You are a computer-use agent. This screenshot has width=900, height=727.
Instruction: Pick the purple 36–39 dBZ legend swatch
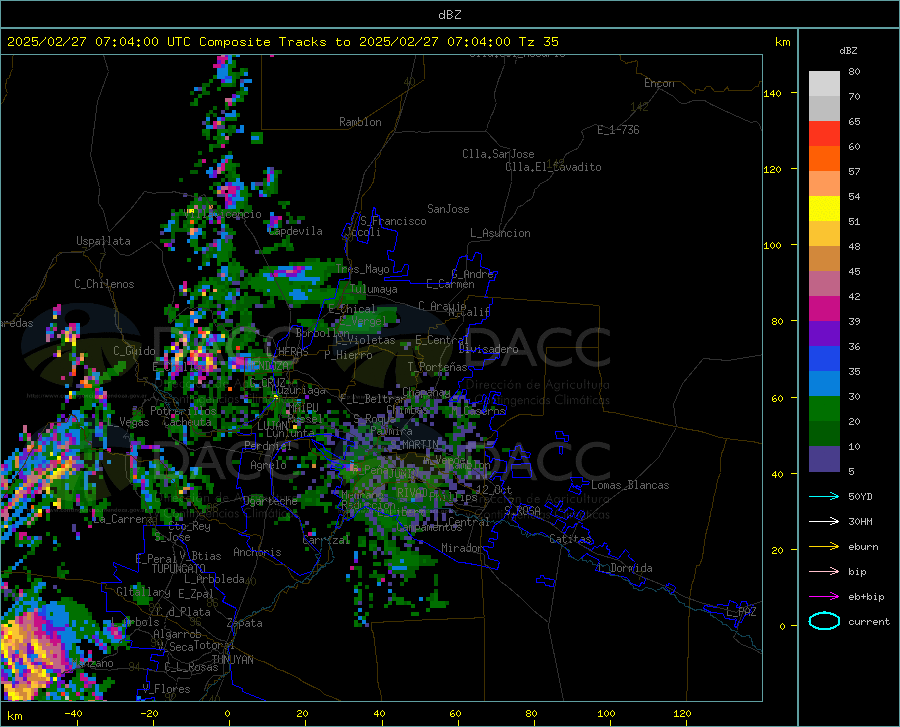[x=824, y=334]
